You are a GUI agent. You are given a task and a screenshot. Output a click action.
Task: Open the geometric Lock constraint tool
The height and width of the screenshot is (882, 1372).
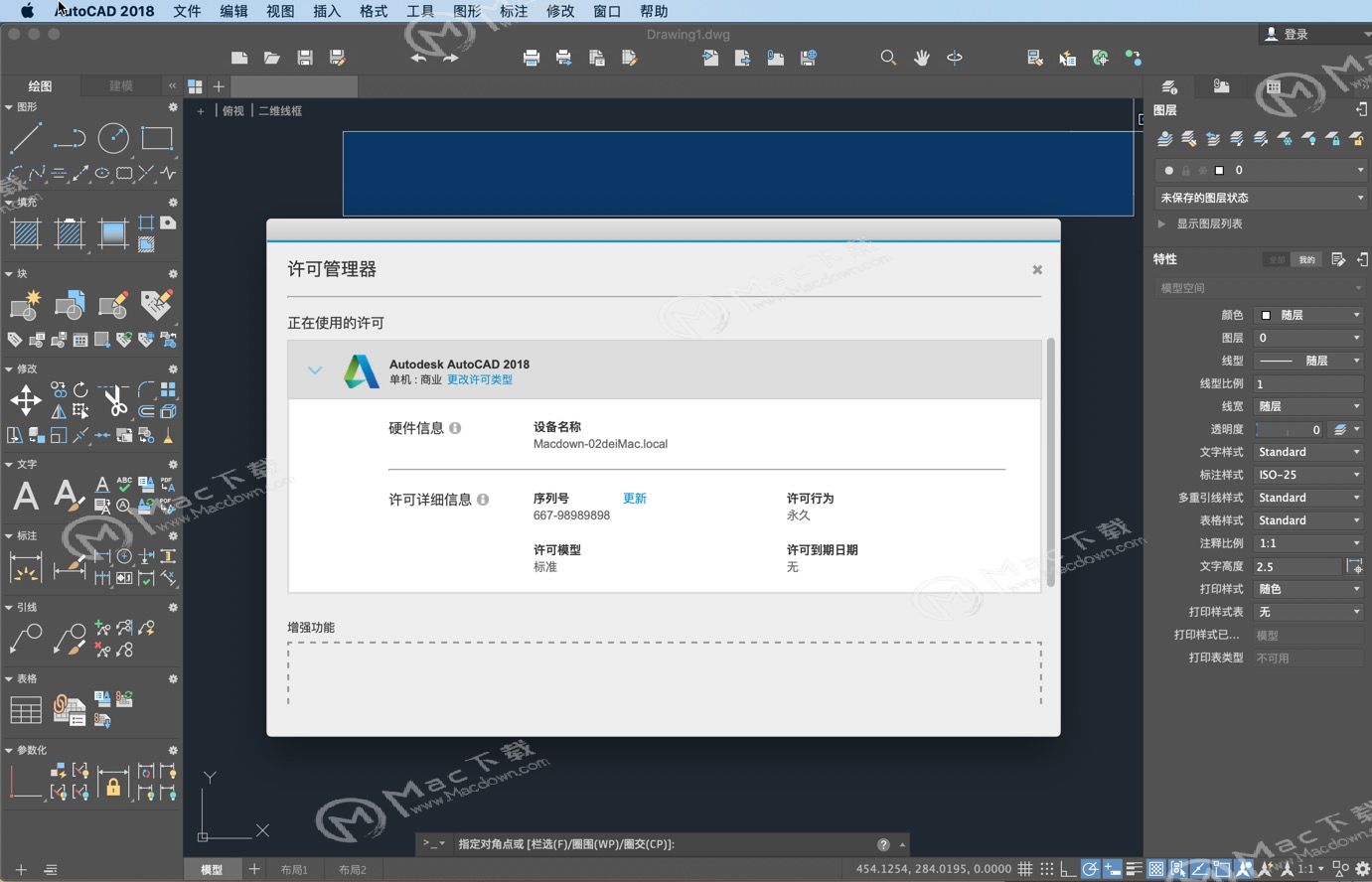tap(113, 781)
